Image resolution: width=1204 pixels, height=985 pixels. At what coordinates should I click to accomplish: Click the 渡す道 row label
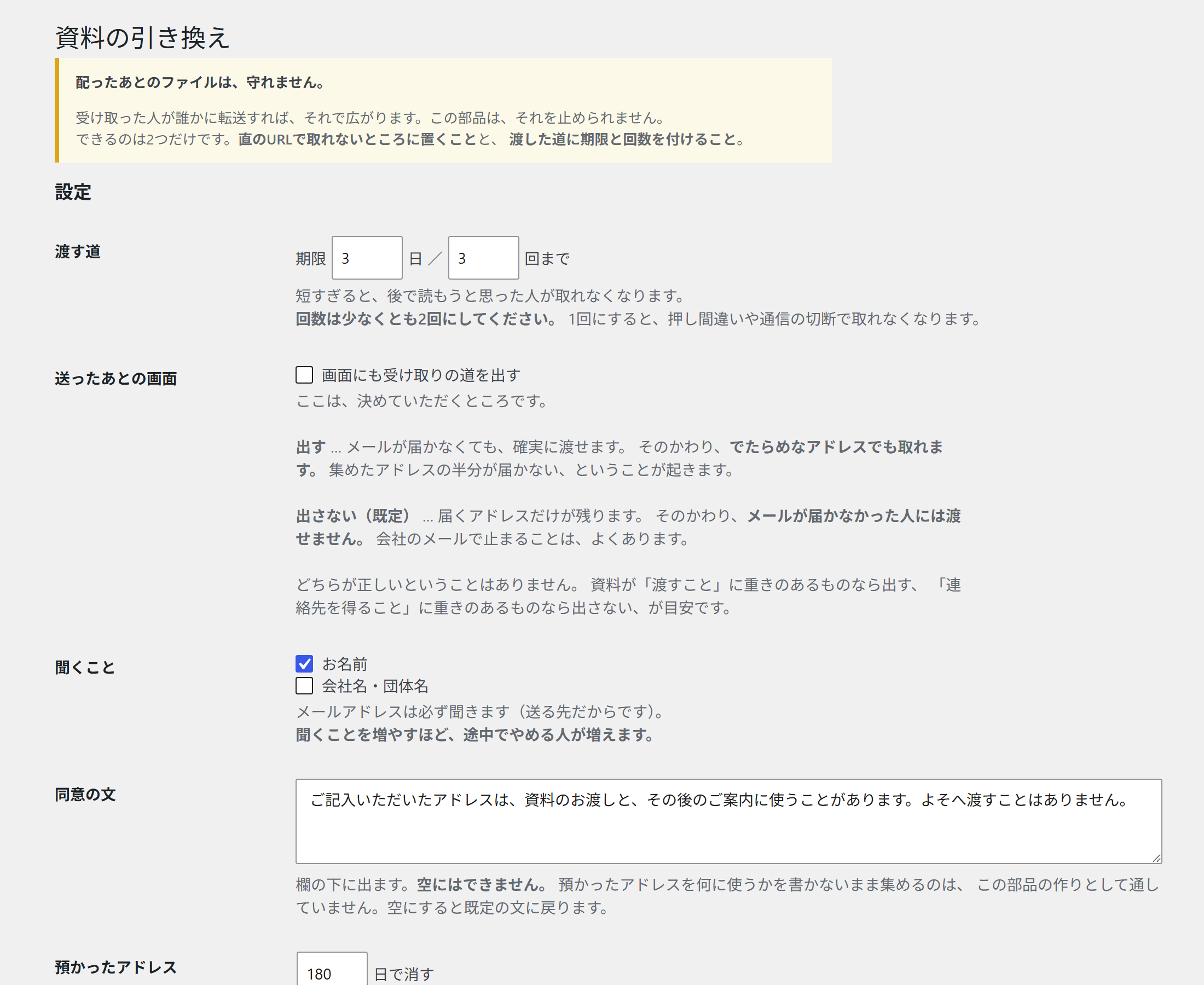click(x=78, y=251)
